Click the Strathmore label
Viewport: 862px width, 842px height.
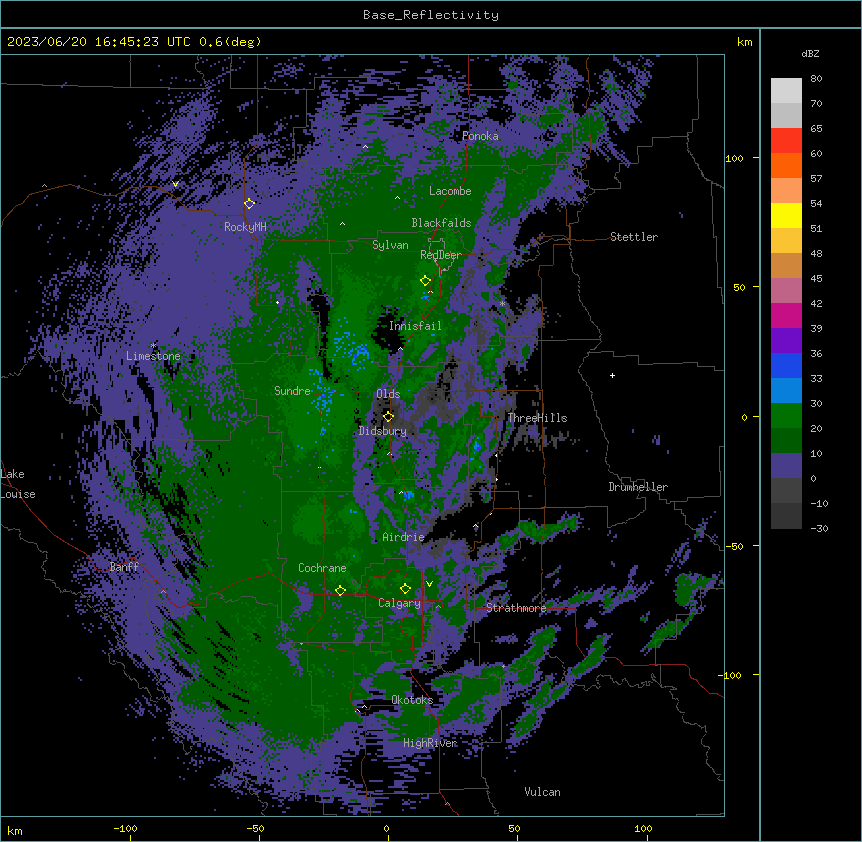click(516, 608)
